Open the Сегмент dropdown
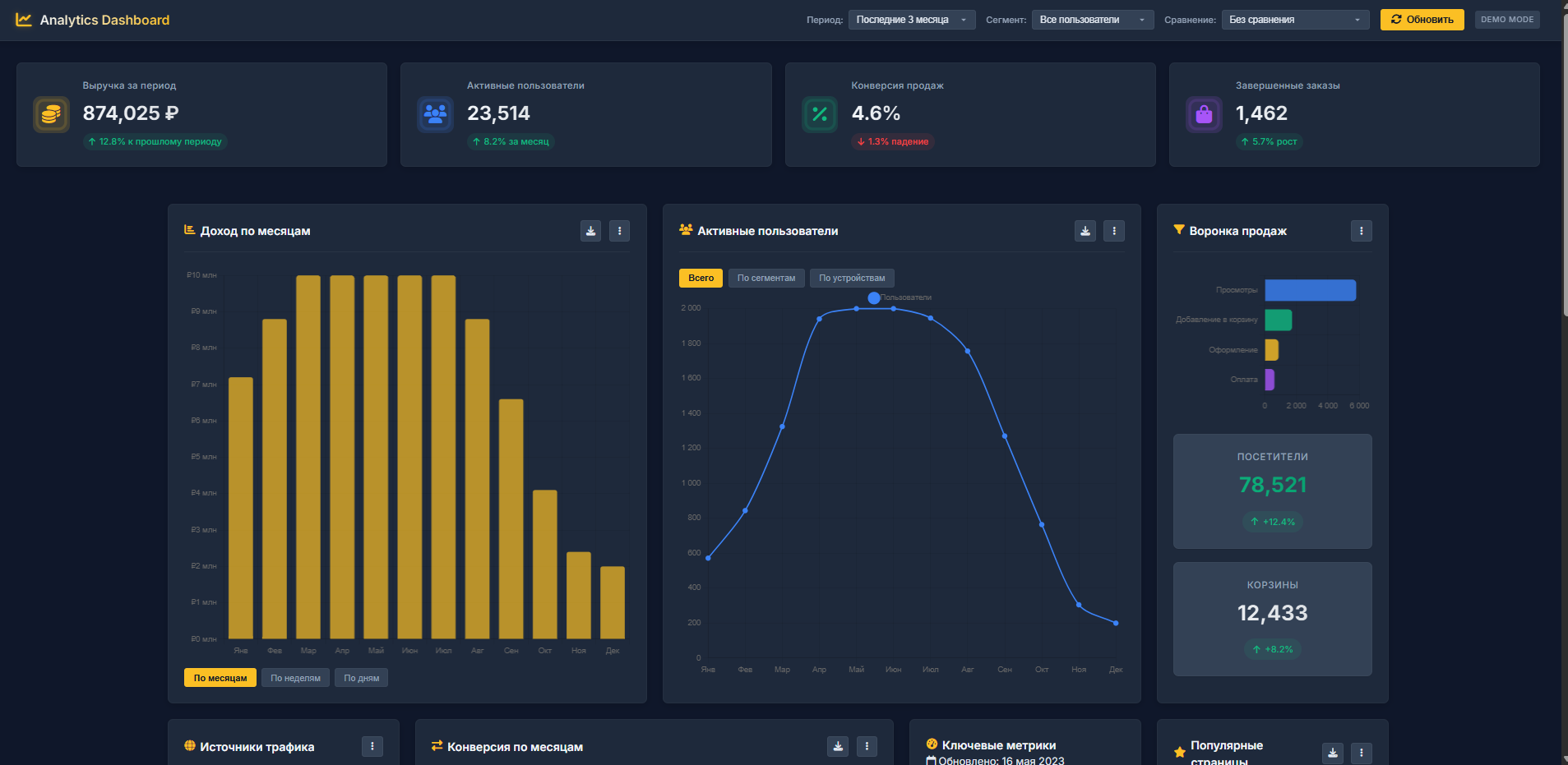This screenshot has width=1568, height=765. [x=1093, y=20]
